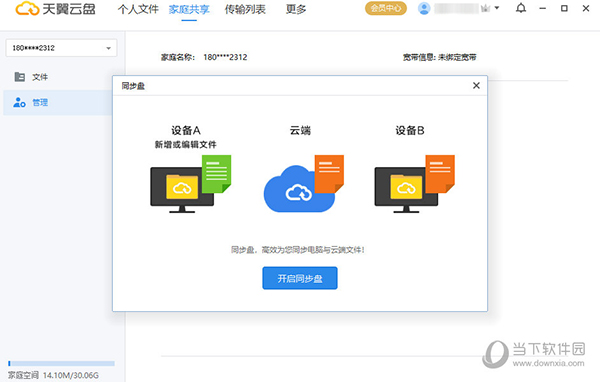Image resolution: width=600 pixels, height=382 pixels.
Task: Click the green document icon on 设备A
Action: (x=216, y=174)
